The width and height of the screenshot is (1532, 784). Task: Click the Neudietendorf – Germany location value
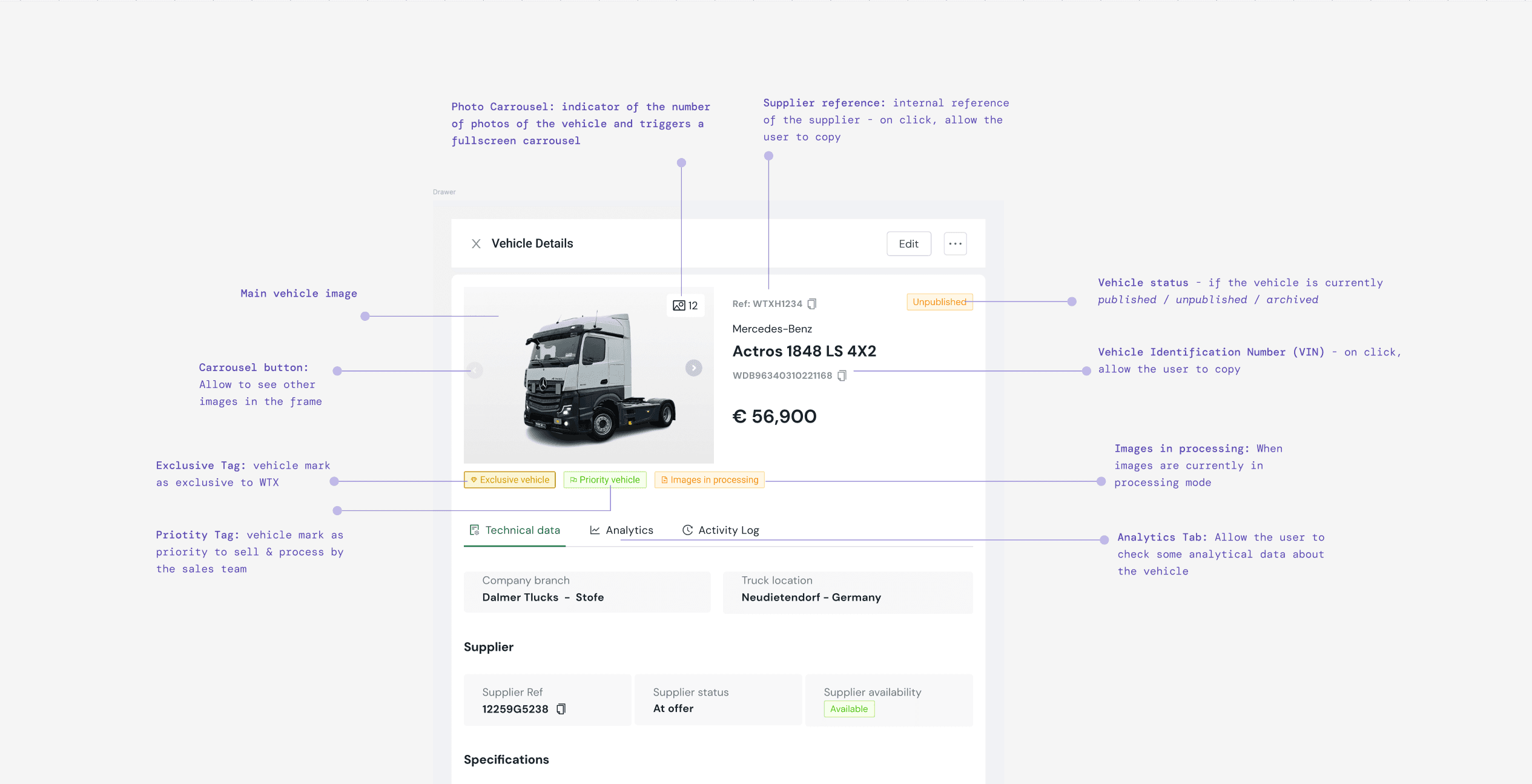(811, 598)
